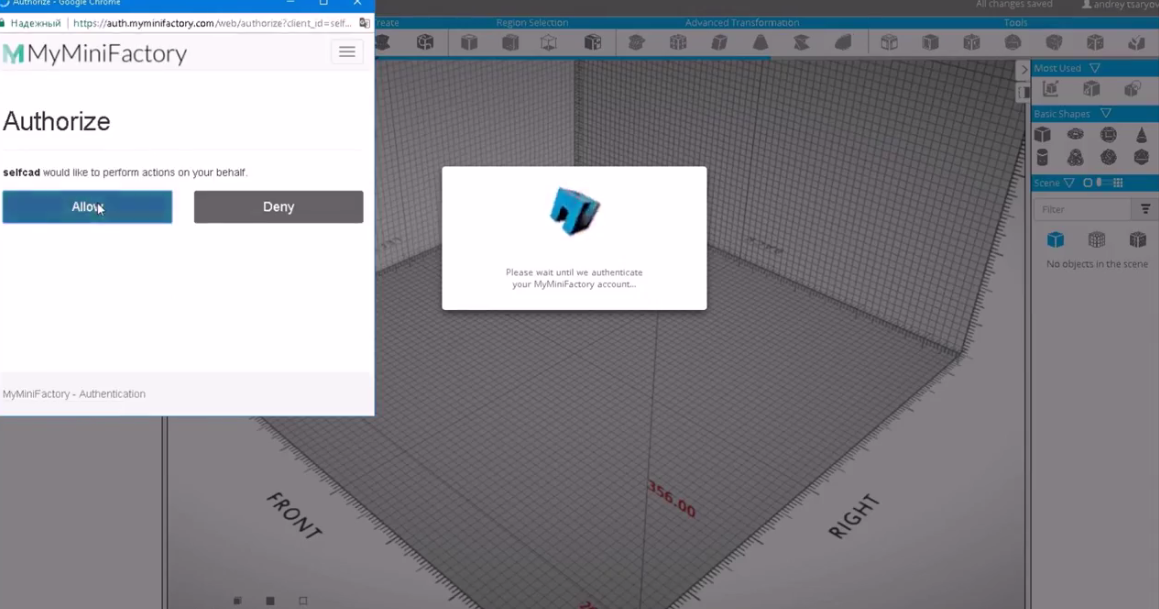Viewport: 1159px width, 609px height.
Task: Click the fourth Region Selection cube icon
Action: pos(593,42)
